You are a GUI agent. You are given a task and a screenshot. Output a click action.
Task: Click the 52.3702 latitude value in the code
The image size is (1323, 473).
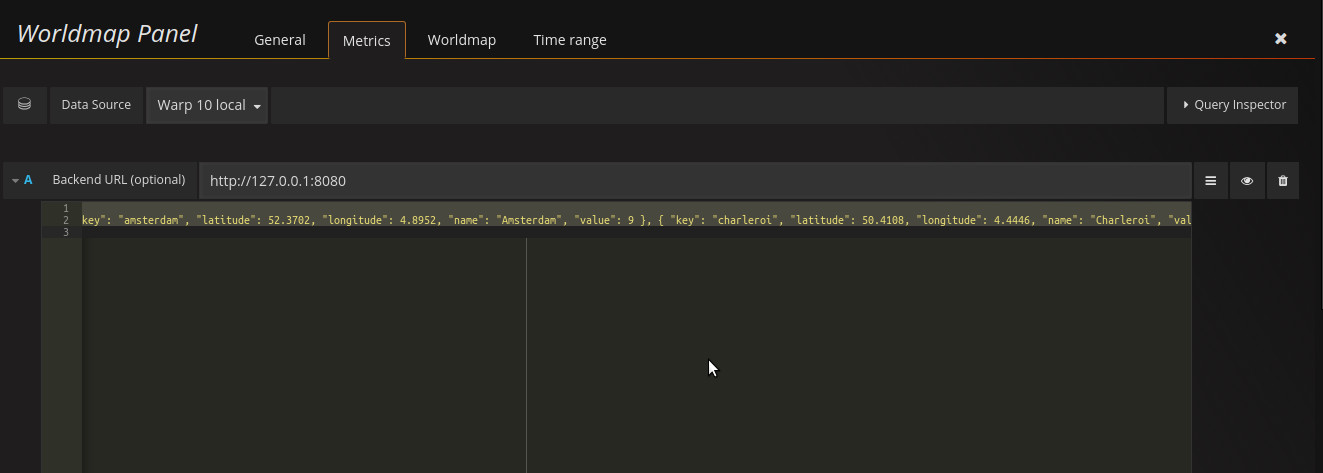click(x=287, y=220)
